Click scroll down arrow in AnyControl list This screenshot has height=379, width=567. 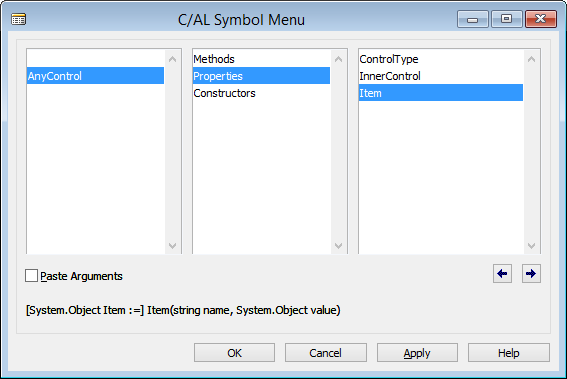pyautogui.click(x=172, y=246)
